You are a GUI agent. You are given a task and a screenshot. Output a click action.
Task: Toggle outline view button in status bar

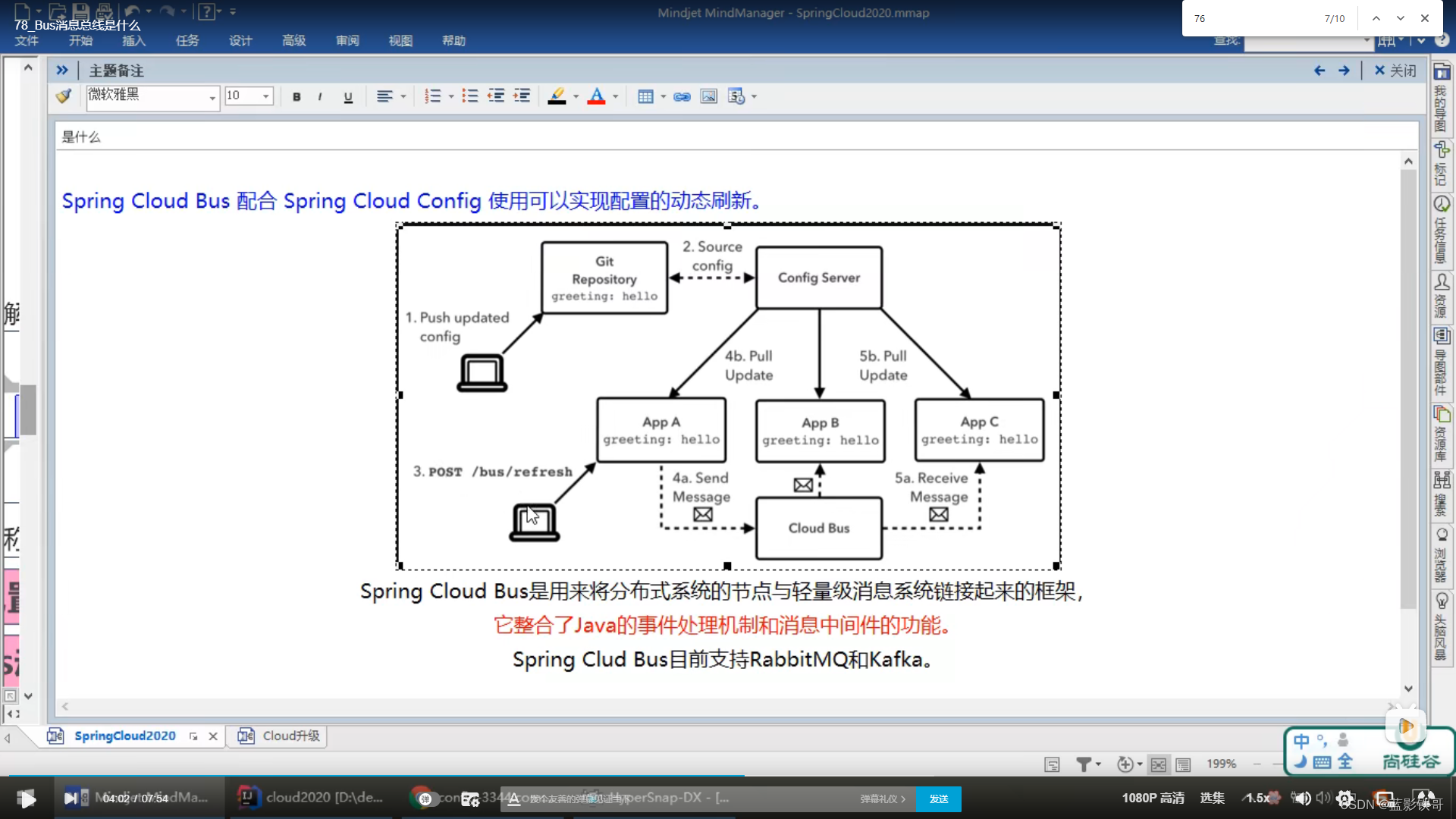tap(1183, 764)
